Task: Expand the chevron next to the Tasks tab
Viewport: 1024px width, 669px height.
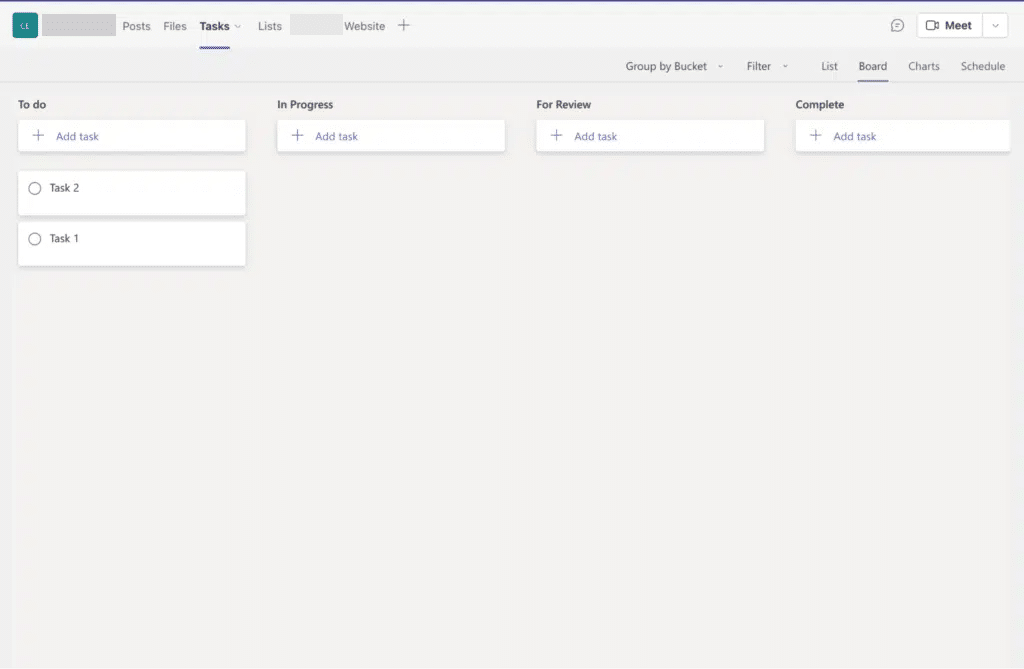Action: tap(237, 26)
